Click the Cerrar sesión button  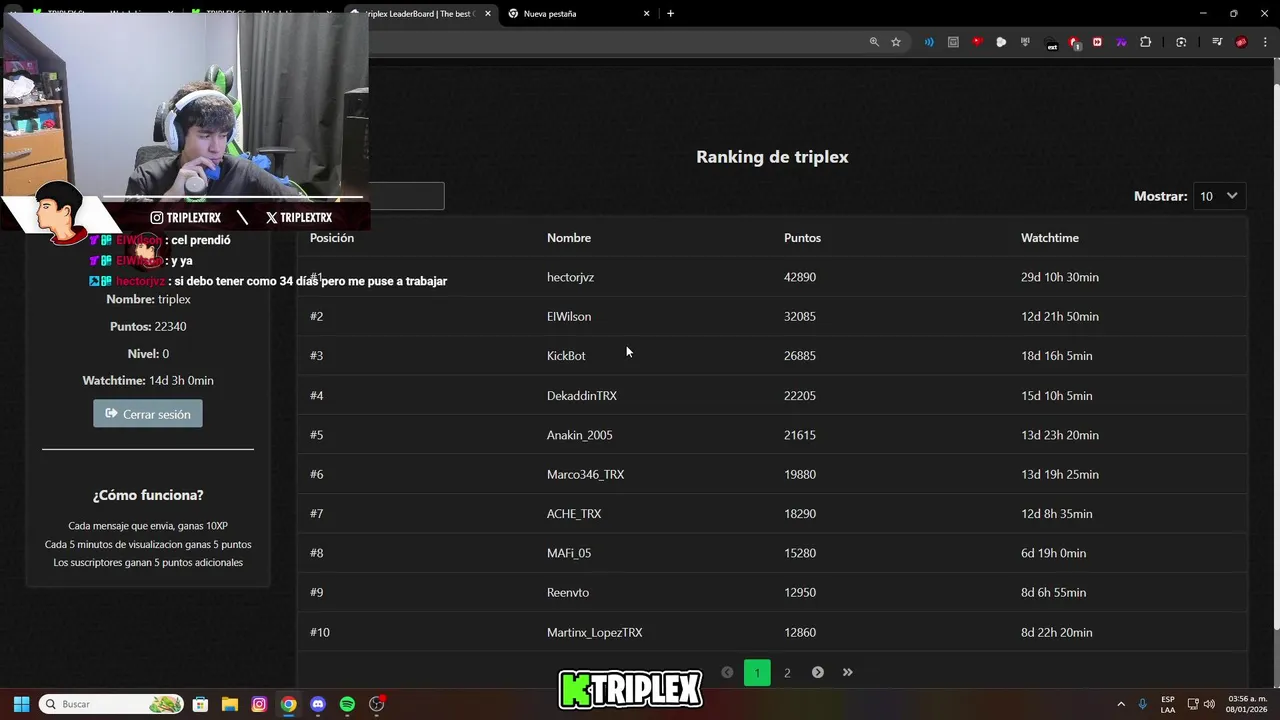click(148, 414)
